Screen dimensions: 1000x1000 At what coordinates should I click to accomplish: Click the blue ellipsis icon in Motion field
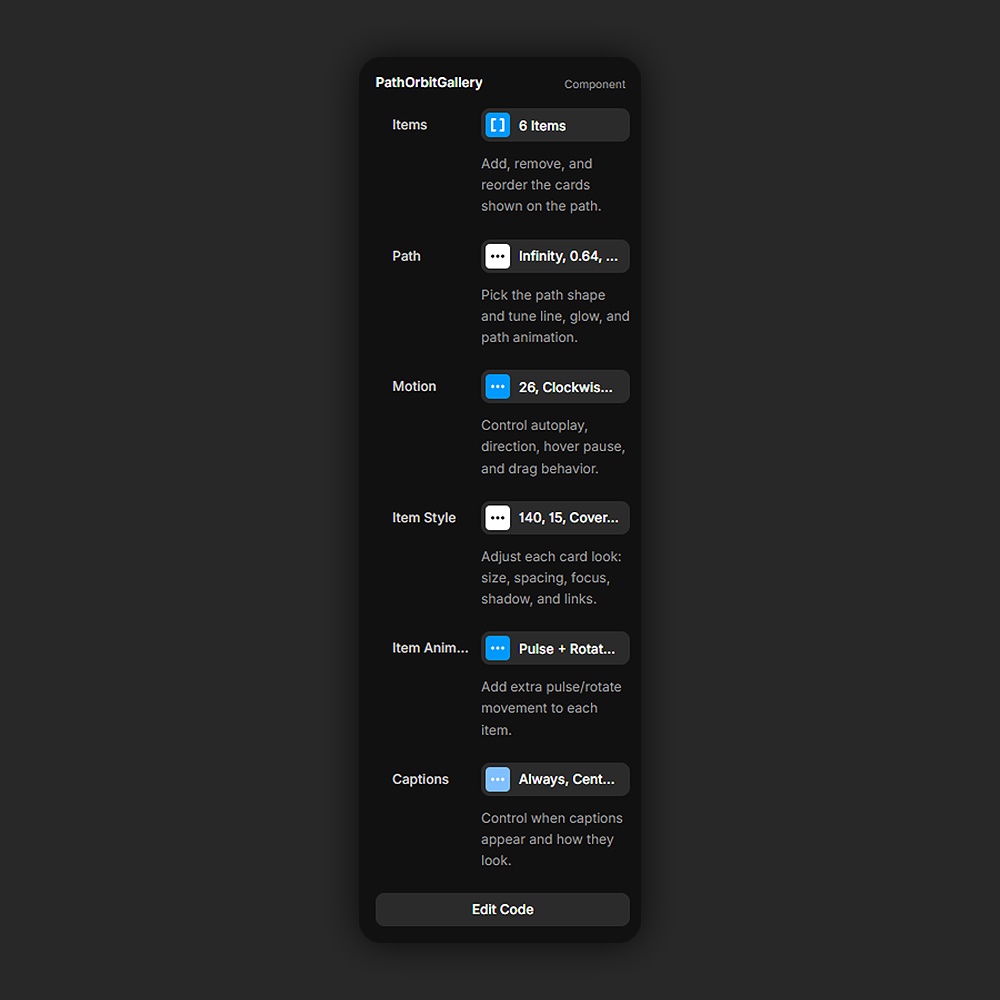[x=497, y=386]
